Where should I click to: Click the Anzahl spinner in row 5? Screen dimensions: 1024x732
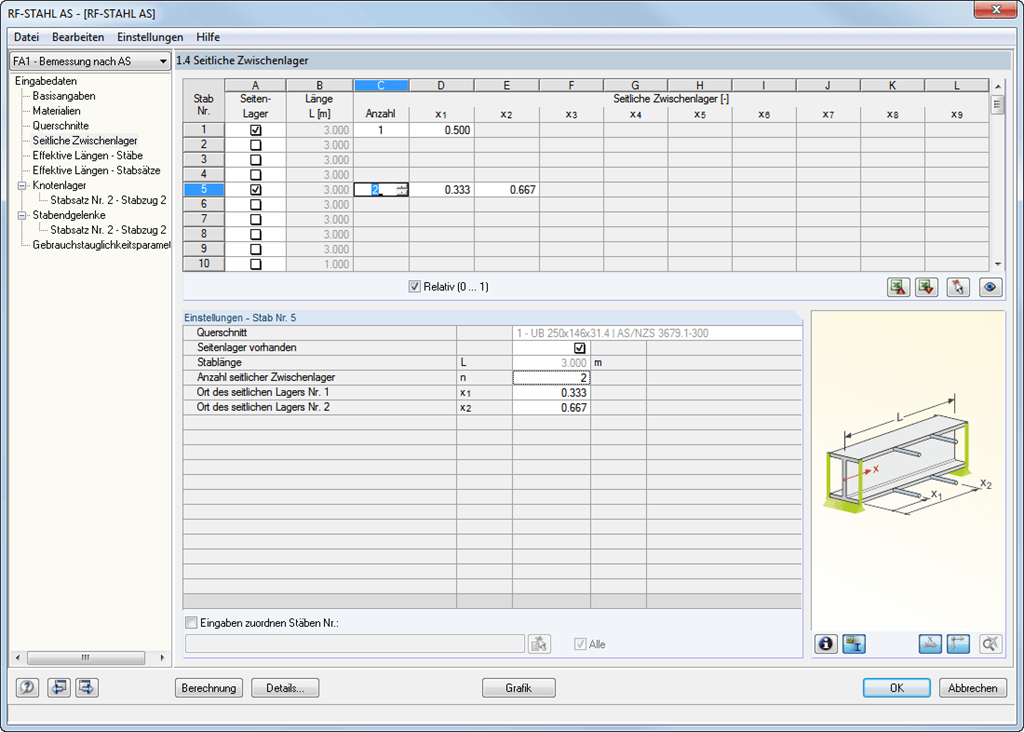coord(402,190)
